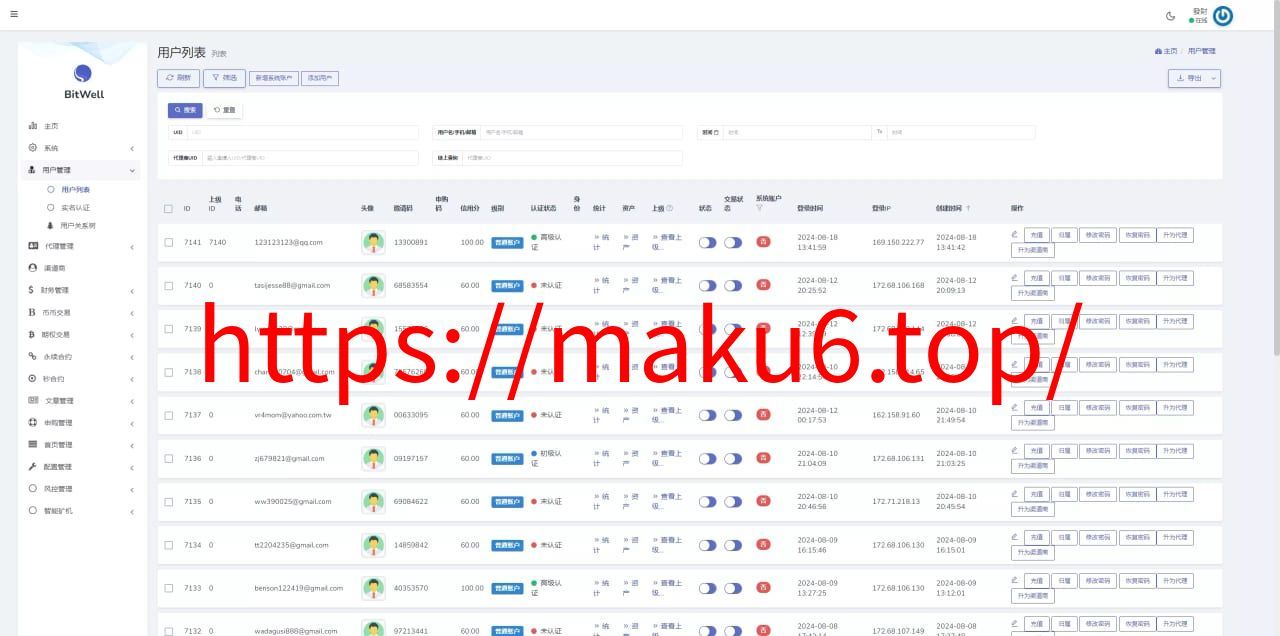Click edit pencil icon for user 7137
This screenshot has width=1280, height=636.
(1014, 408)
